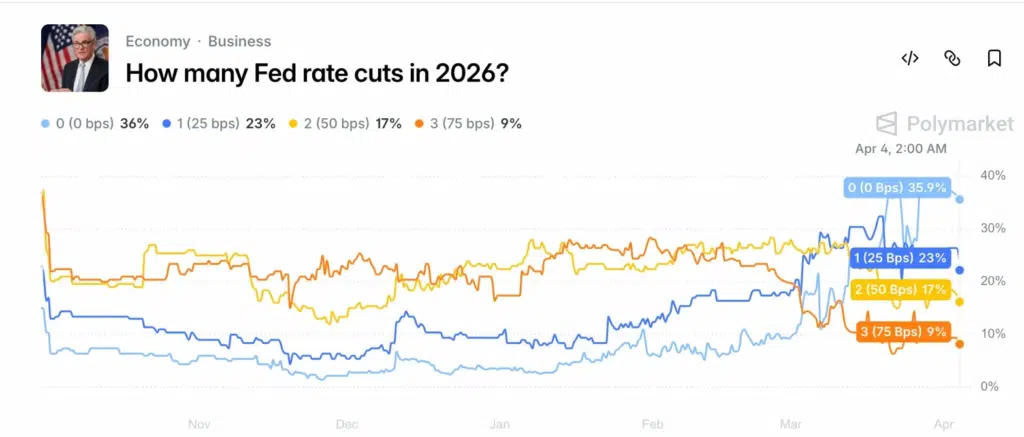Click the Jerome Powell market thumbnail
Screen dimensions: 1024x437
tap(75, 58)
